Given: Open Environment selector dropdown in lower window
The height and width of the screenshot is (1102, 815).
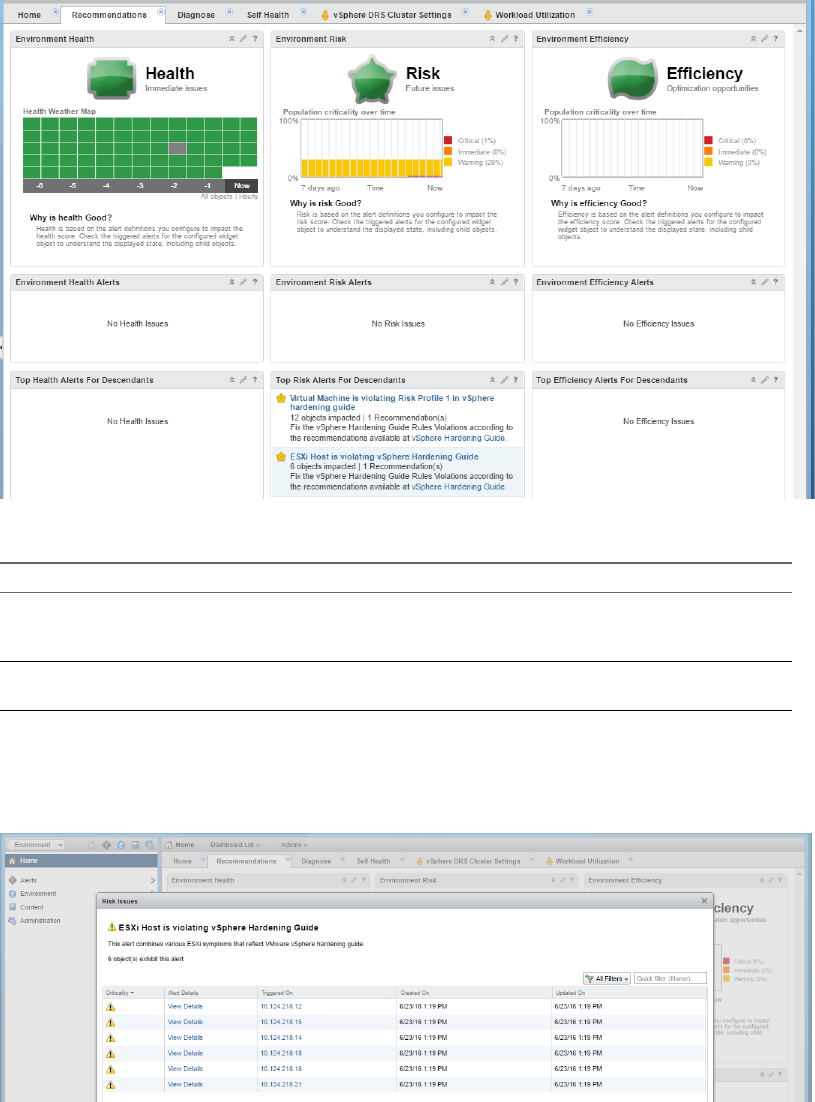Looking at the screenshot, I should (x=35, y=845).
